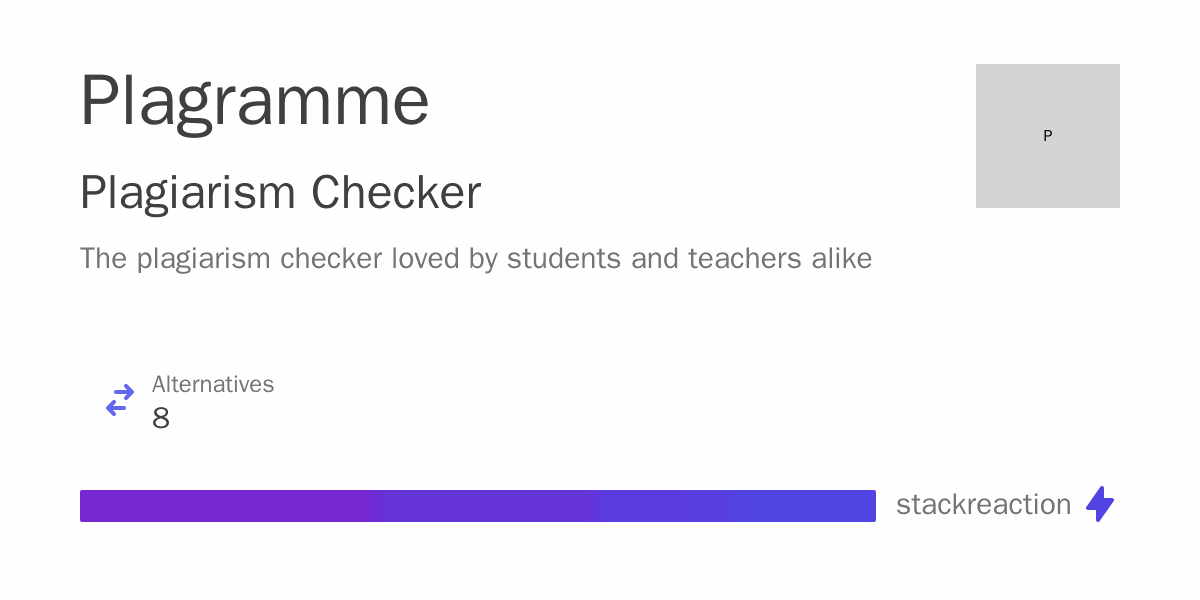The image size is (1200, 600).
Task: Select the Alternatives label text
Action: [x=213, y=384]
